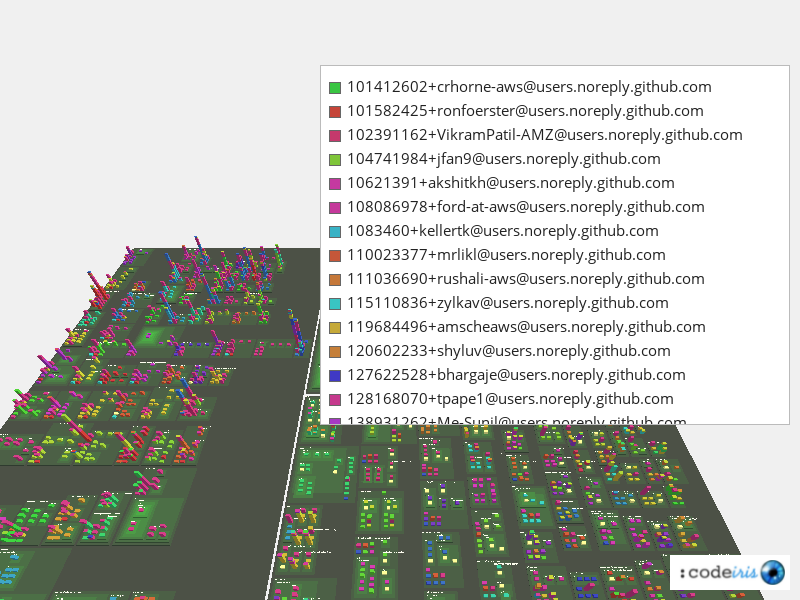This screenshot has height=600, width=800.
Task: Select 120602233+shyluv legend text
Action: coord(509,351)
